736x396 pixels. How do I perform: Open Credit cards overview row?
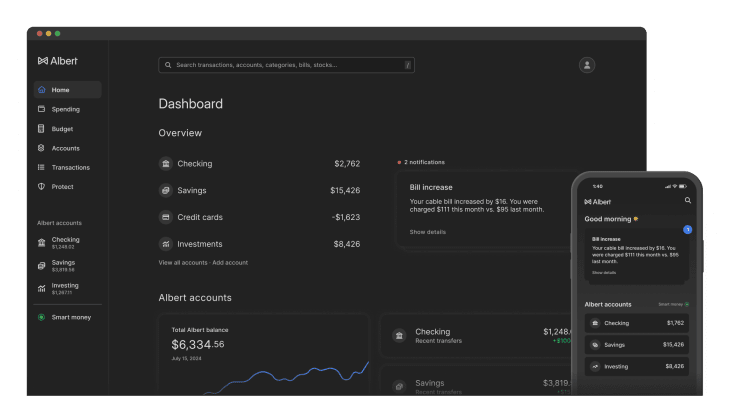pyautogui.click(x=260, y=217)
